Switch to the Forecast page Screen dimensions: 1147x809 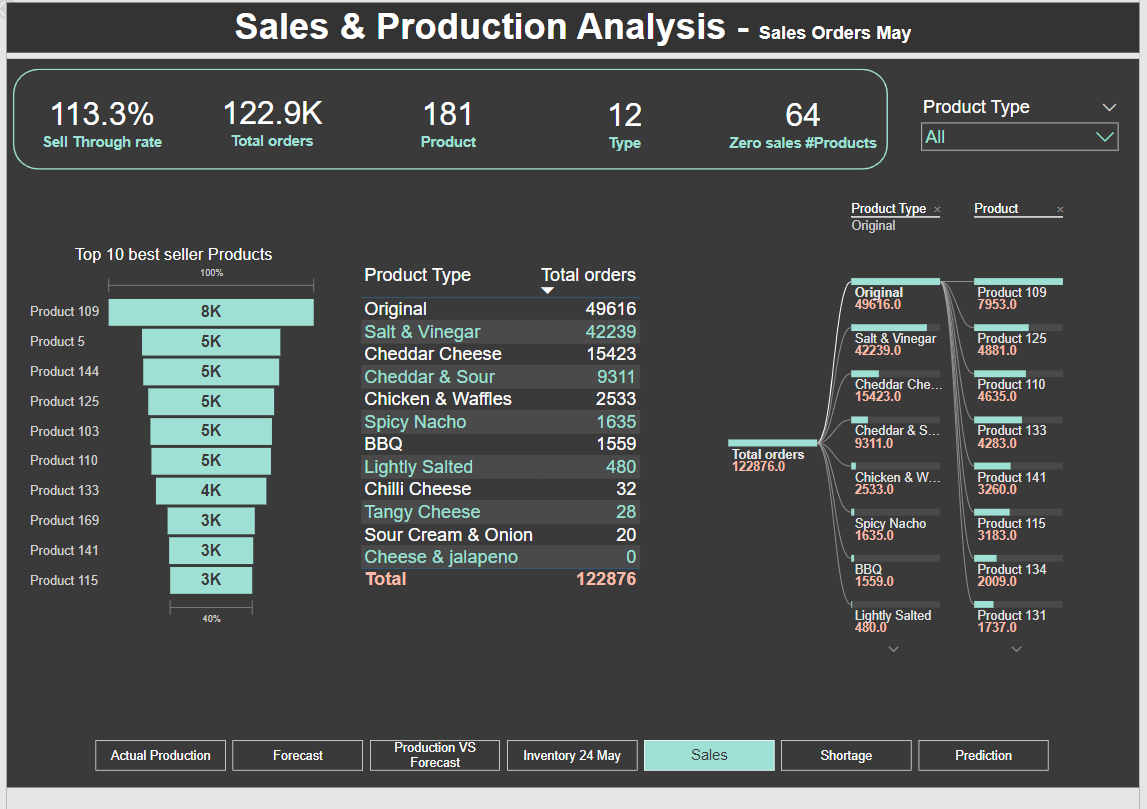point(297,756)
